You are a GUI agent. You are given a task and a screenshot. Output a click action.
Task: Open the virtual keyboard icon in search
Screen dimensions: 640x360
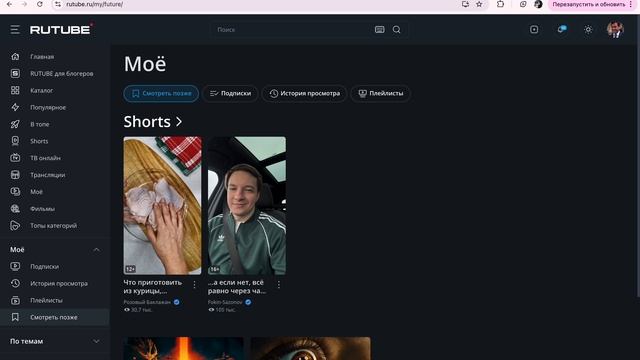point(380,29)
